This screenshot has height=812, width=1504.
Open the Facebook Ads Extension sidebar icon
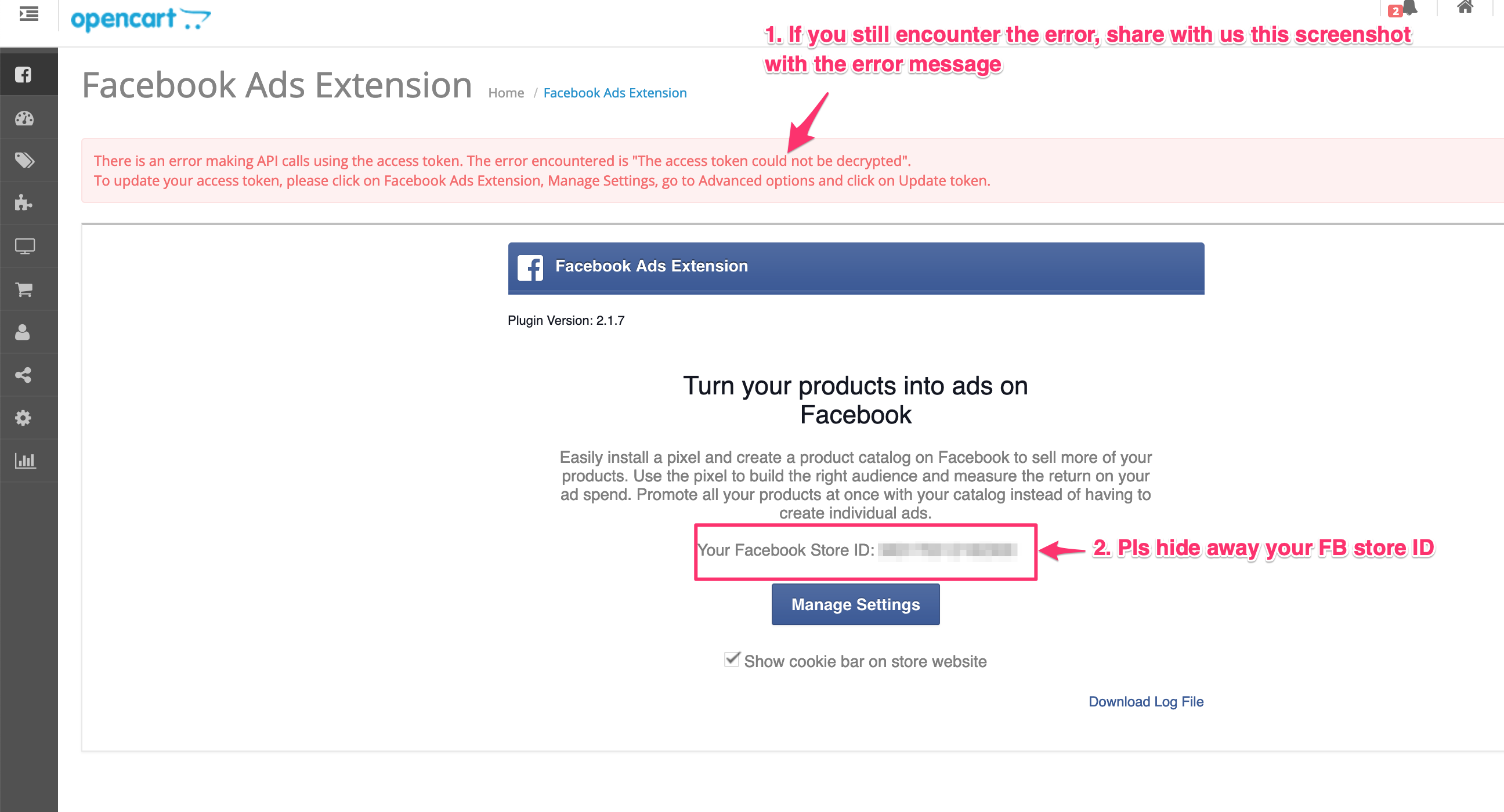(x=23, y=74)
